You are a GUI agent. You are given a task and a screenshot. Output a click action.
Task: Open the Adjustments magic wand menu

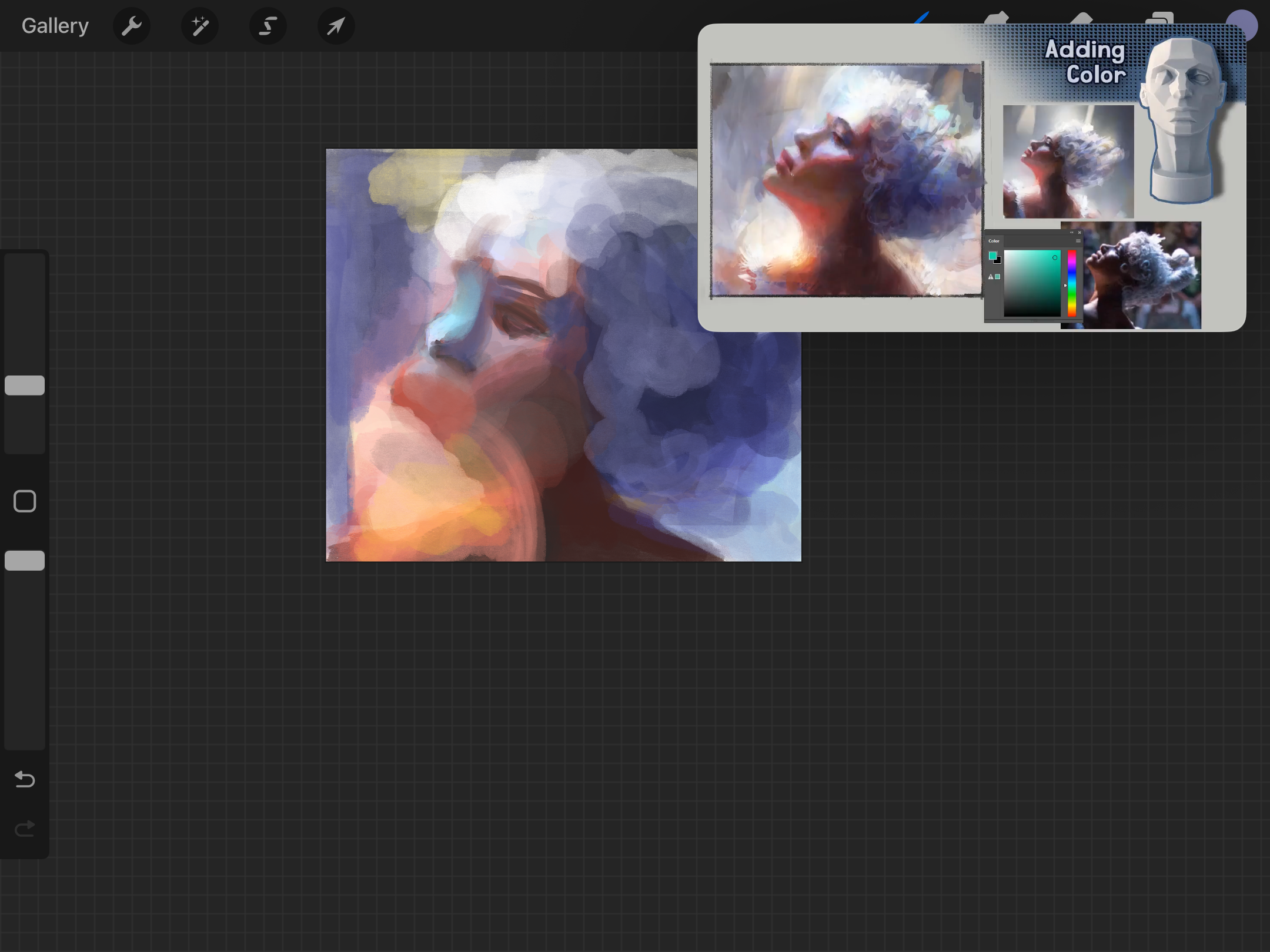200,26
